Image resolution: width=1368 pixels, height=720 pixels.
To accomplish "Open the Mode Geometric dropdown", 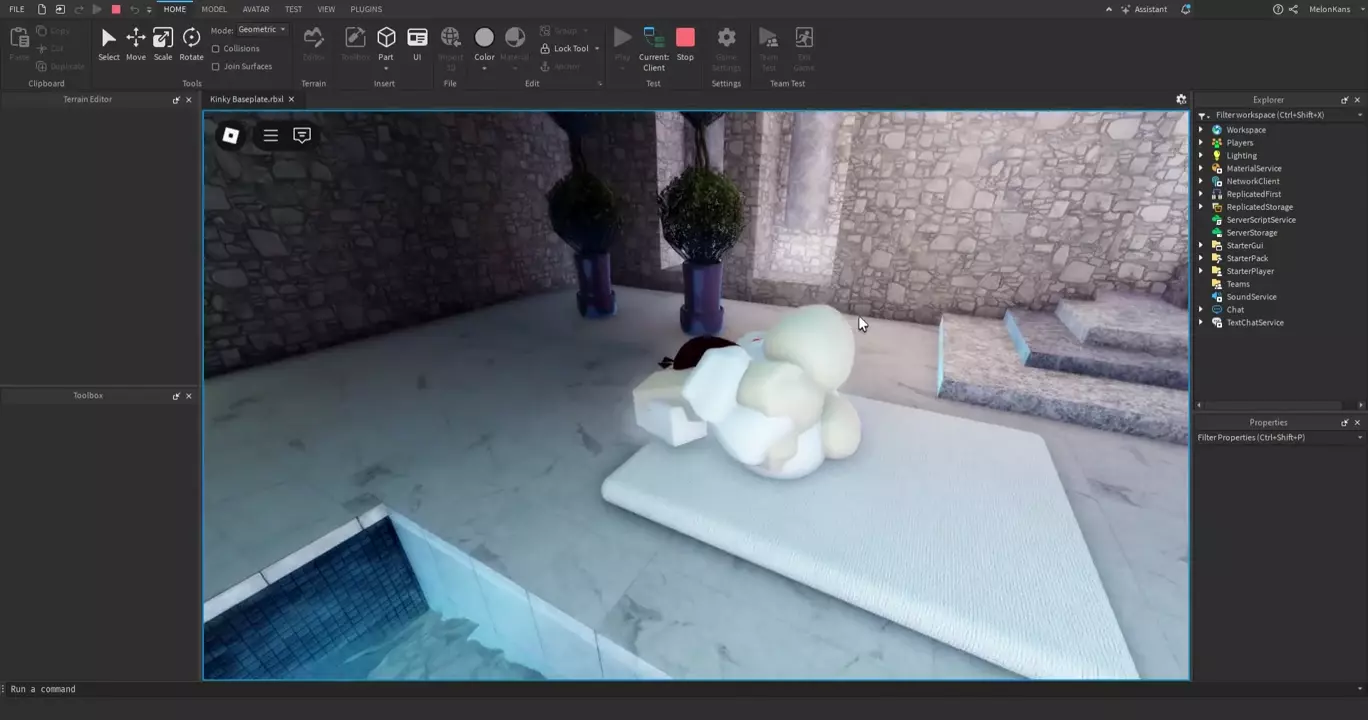I will point(262,30).
